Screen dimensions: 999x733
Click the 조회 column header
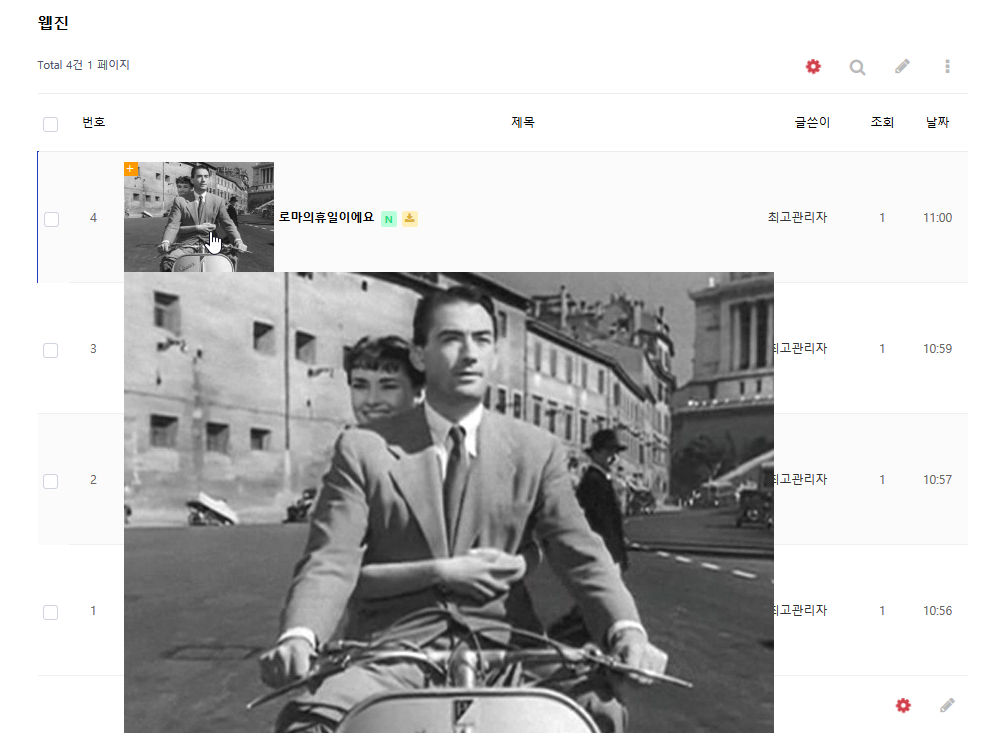[x=882, y=122]
